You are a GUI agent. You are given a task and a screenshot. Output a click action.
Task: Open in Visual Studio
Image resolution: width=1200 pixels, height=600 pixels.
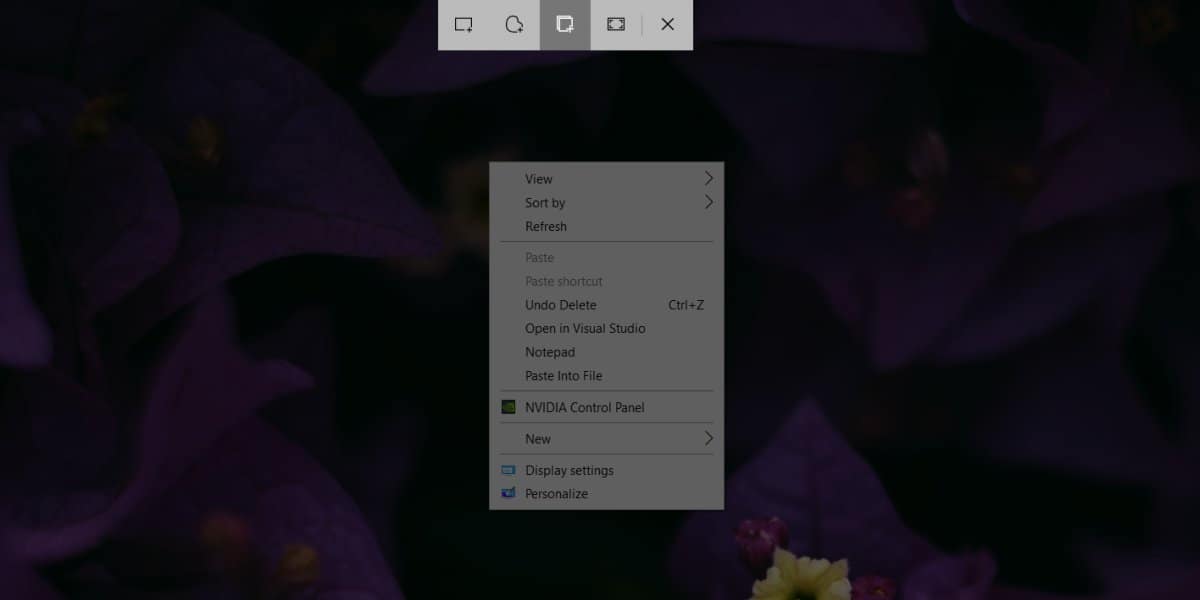pyautogui.click(x=585, y=328)
